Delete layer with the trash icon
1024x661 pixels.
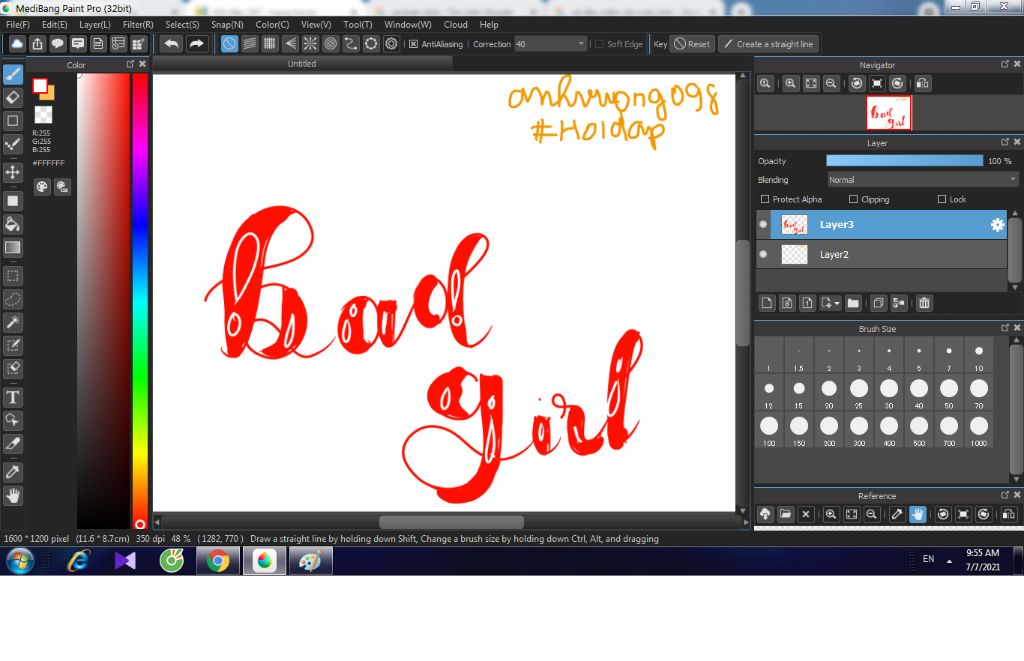point(924,303)
